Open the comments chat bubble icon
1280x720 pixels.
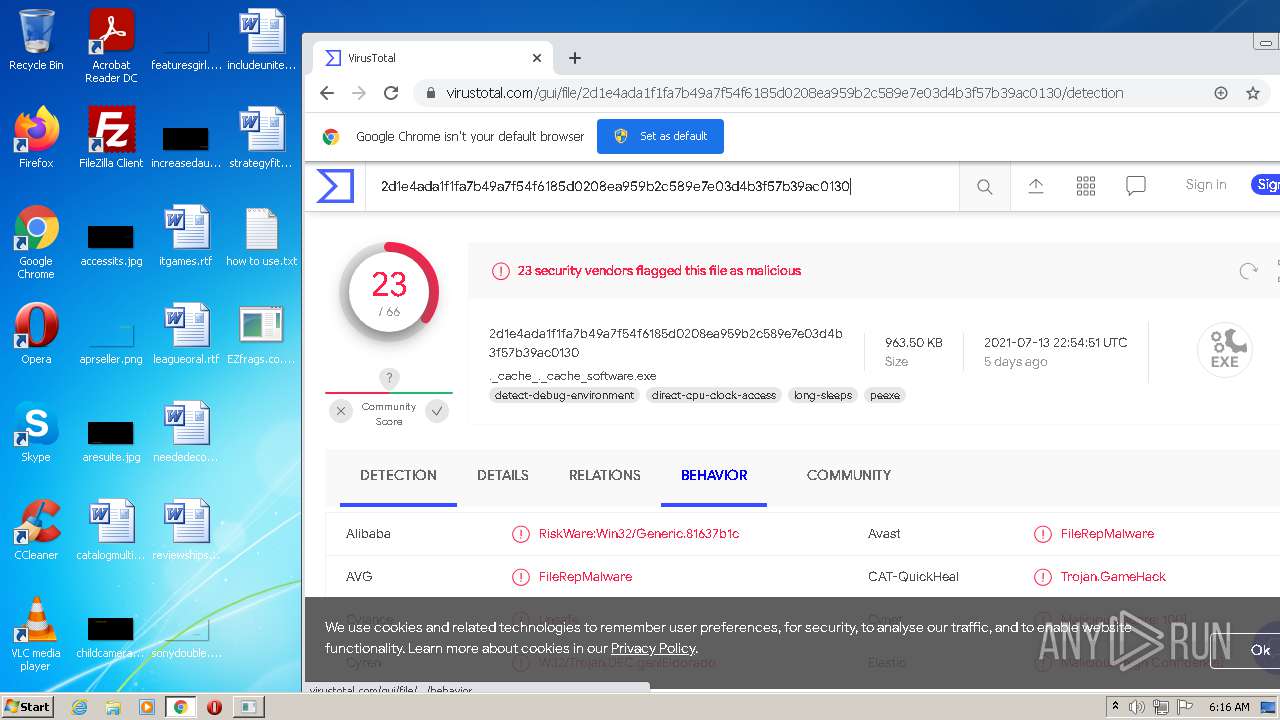[1136, 186]
